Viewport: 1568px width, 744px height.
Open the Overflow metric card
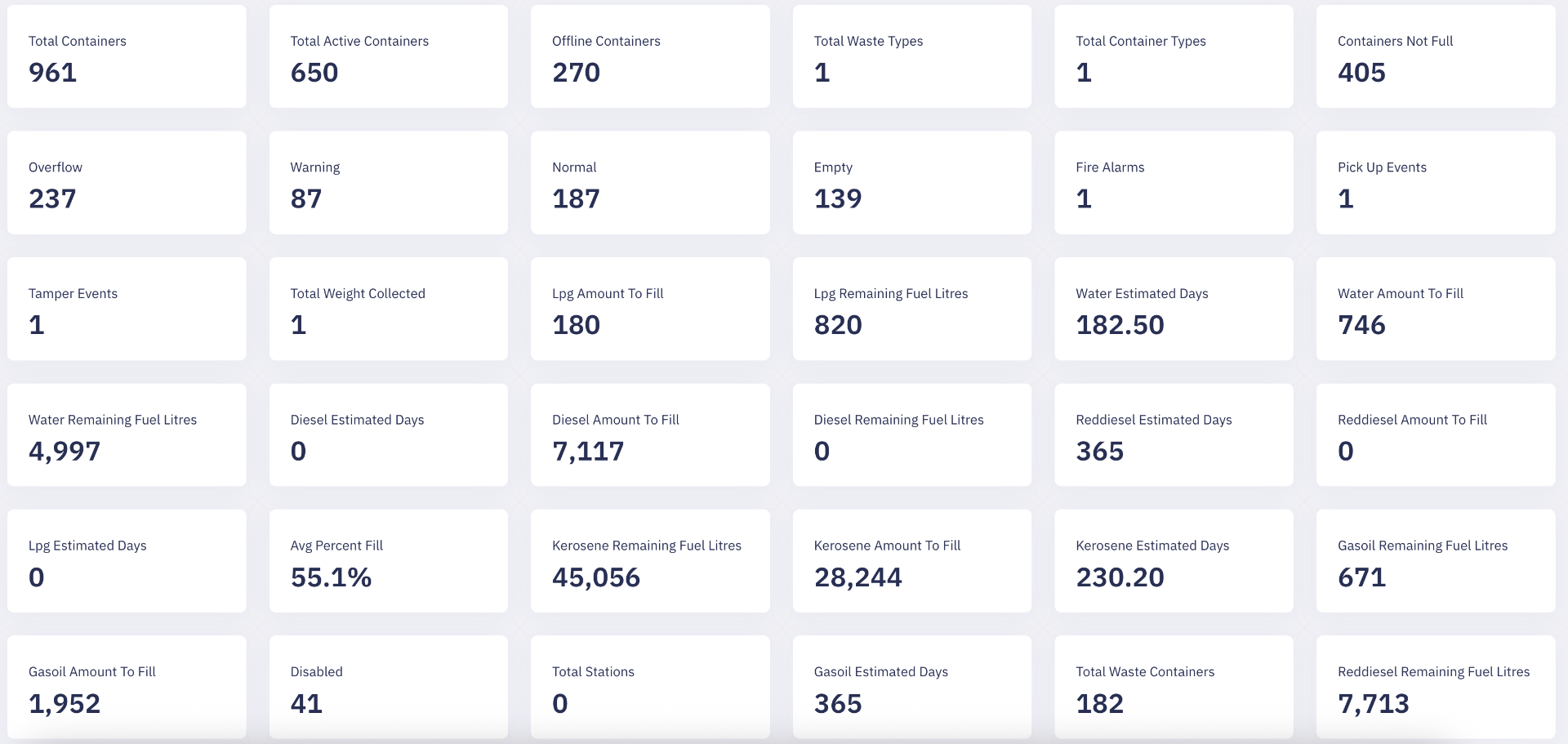click(127, 182)
